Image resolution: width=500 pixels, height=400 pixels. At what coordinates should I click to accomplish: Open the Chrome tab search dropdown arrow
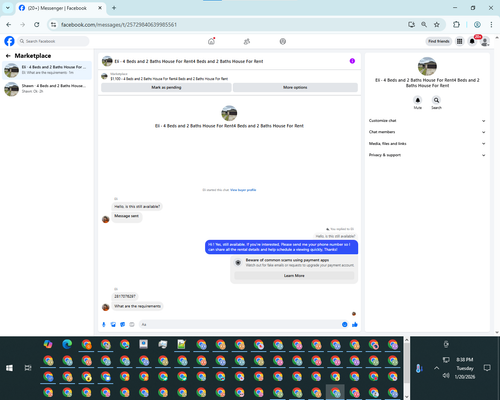8,8
